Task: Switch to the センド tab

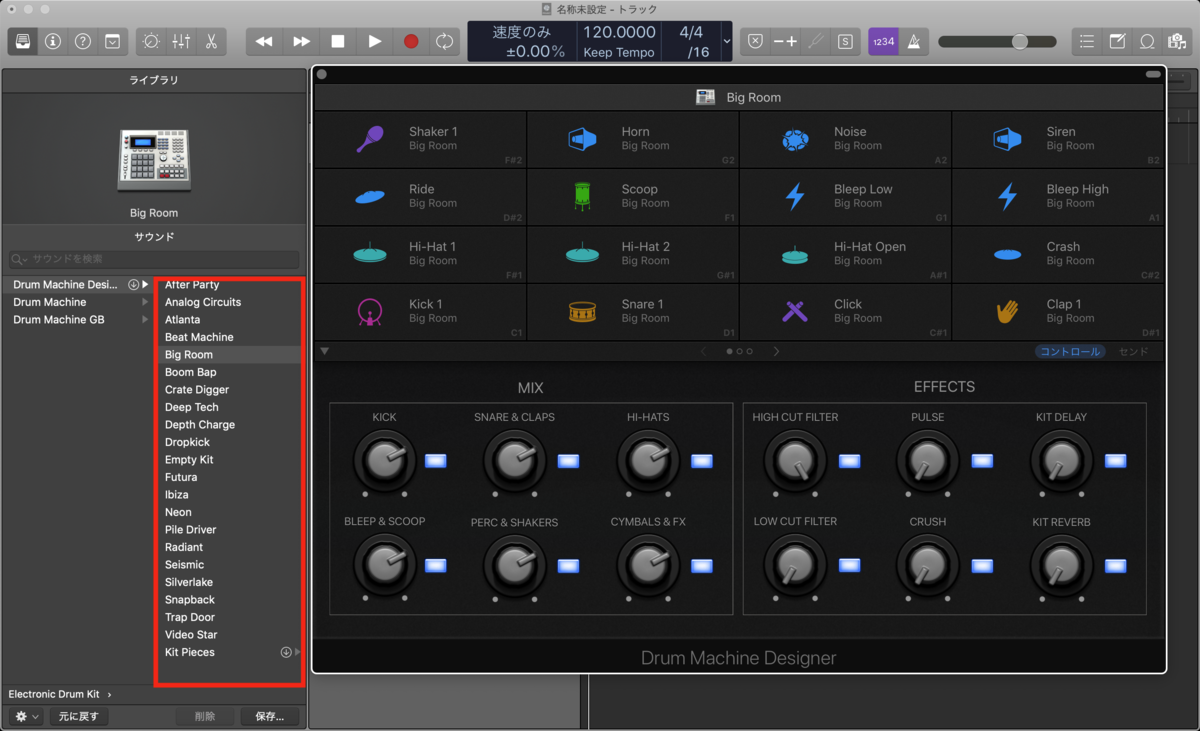Action: tap(1134, 351)
